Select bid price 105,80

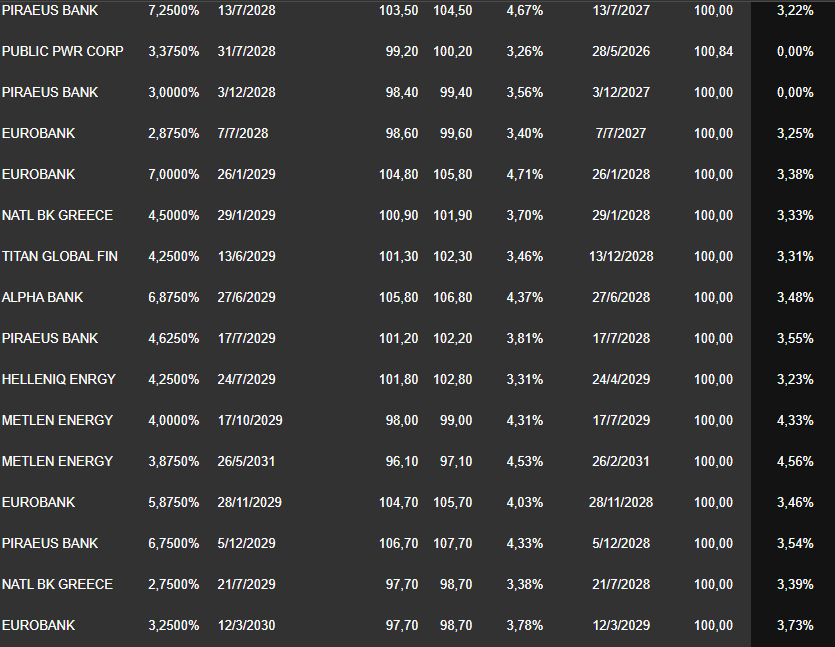[x=398, y=297]
